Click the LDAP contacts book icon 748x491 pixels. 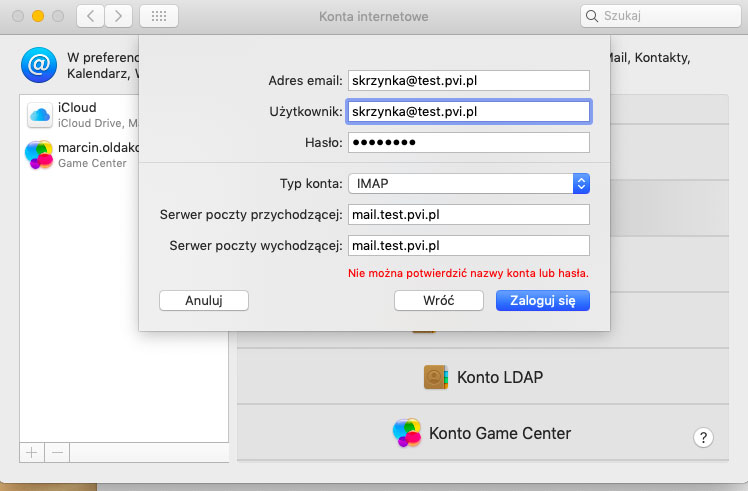[436, 377]
